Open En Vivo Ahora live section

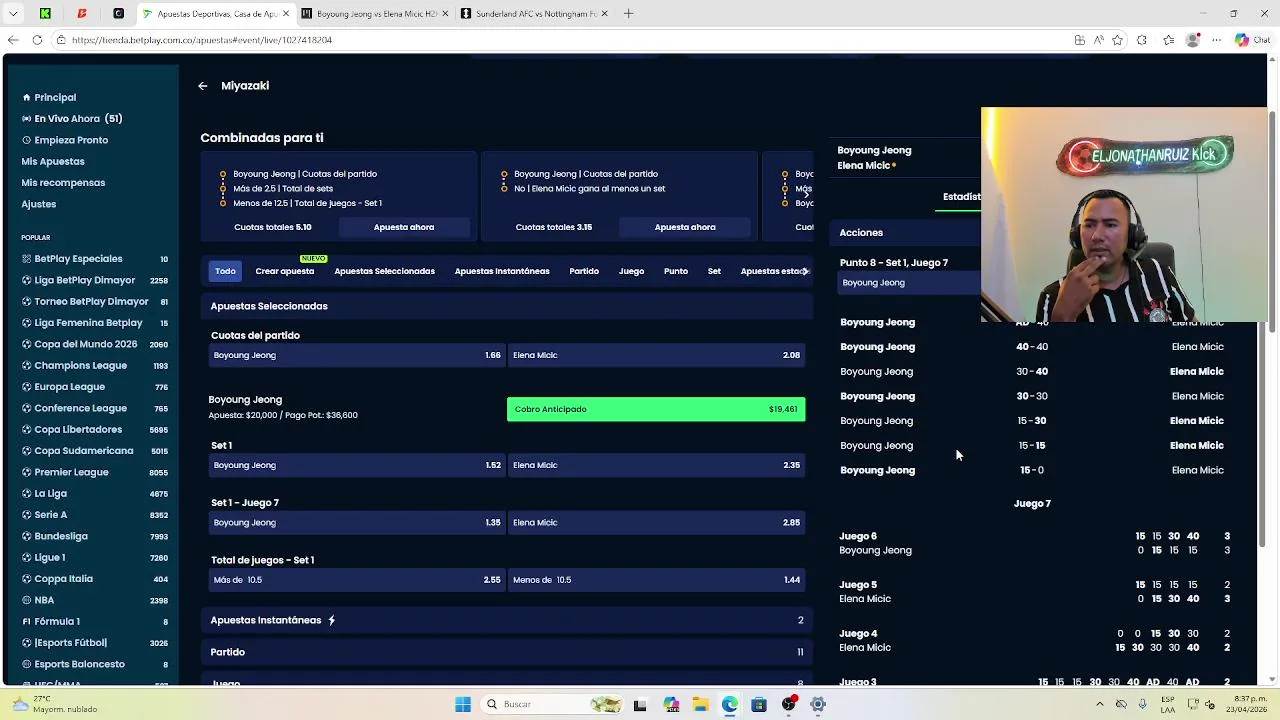pyautogui.click(x=72, y=118)
